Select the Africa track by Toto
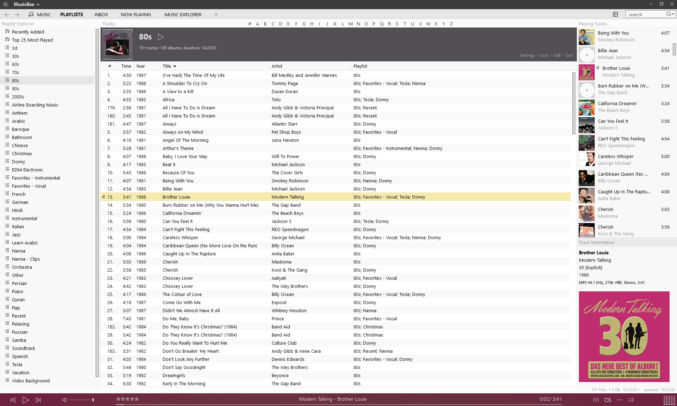This screenshot has height=406, width=677. pos(335,100)
